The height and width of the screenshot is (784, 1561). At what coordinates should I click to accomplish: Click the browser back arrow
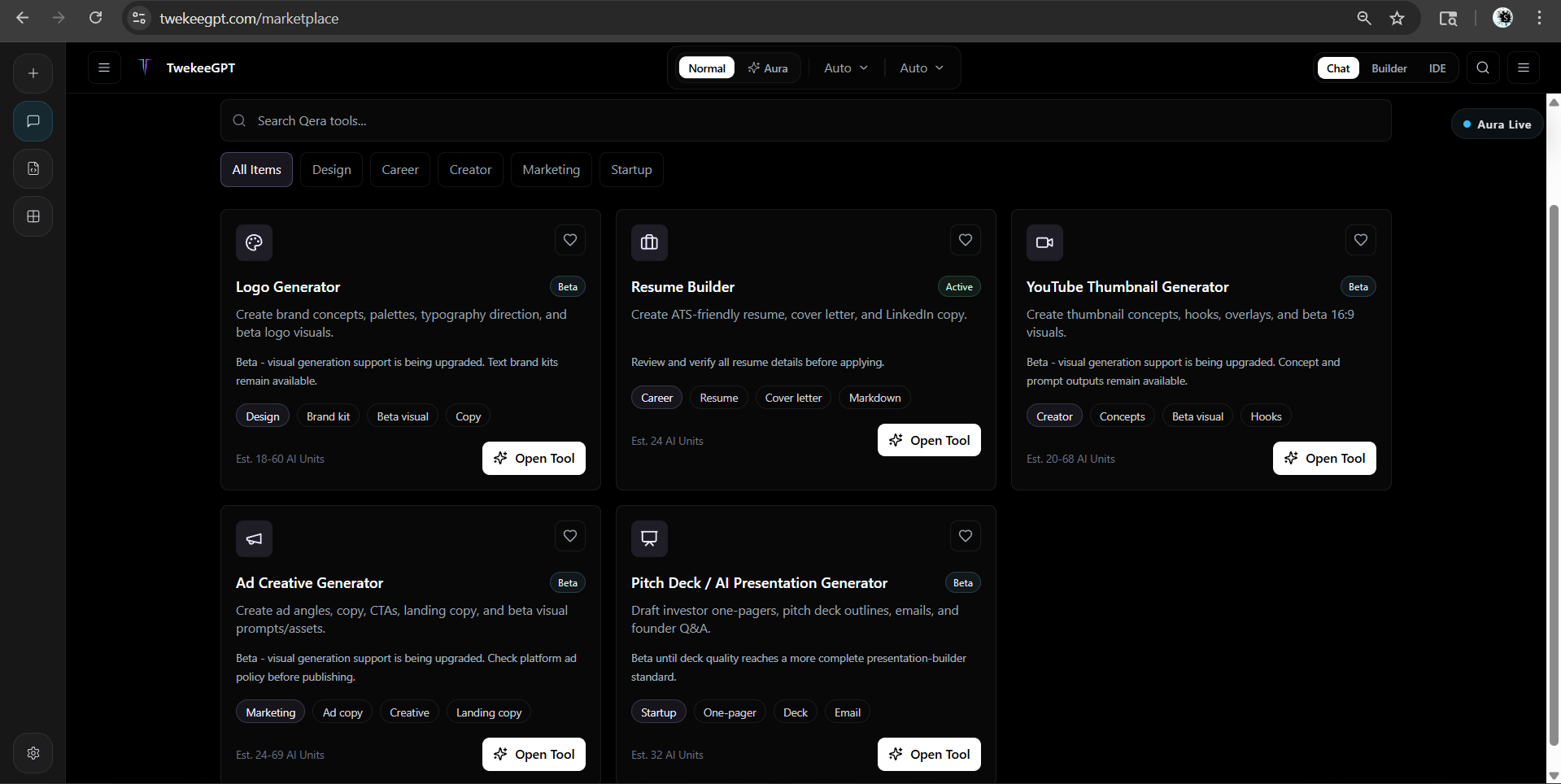point(23,18)
